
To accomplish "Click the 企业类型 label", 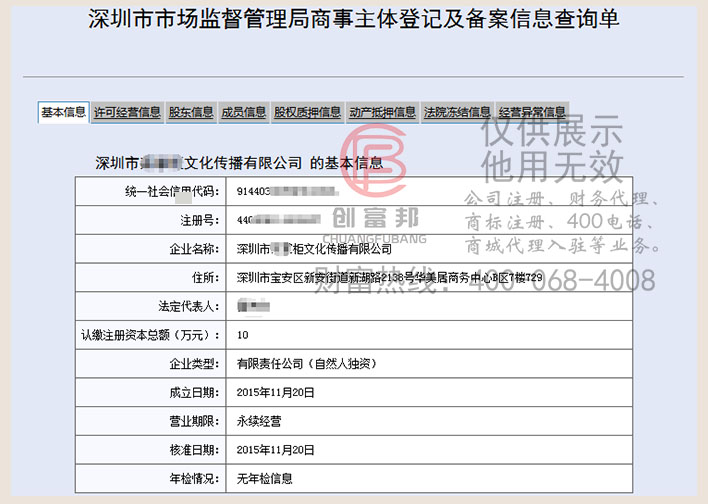I will coord(194,364).
